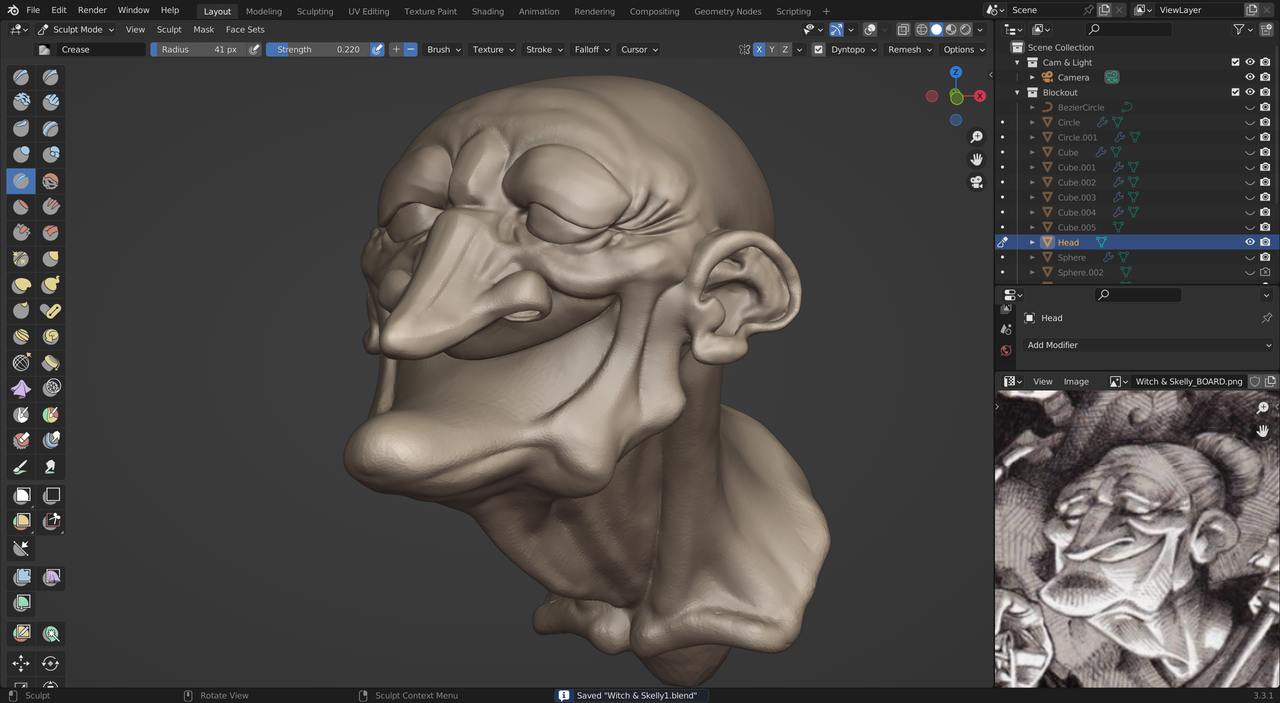1280x703 pixels.
Task: Toggle camera view icon in viewport
Action: (977, 182)
